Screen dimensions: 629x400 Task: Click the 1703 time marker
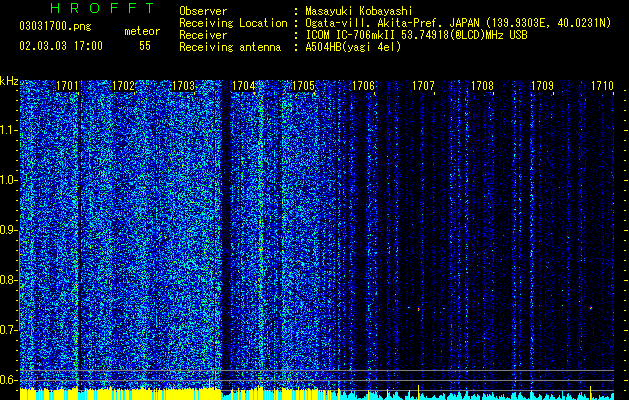pyautogui.click(x=183, y=86)
